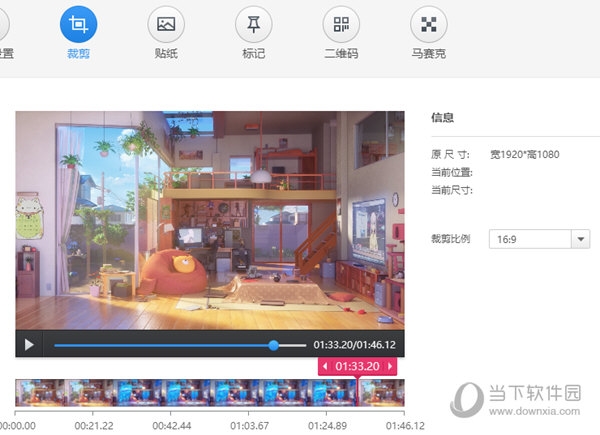
Task: Click the 16:9 crop ratio field
Action: coord(530,239)
